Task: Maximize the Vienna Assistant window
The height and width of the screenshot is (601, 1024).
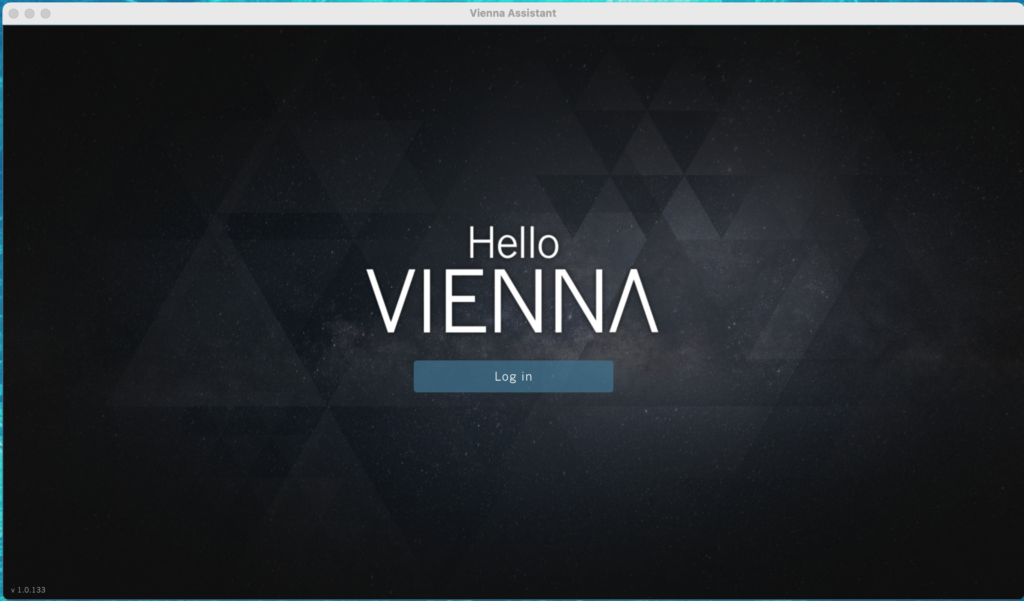Action: point(46,14)
